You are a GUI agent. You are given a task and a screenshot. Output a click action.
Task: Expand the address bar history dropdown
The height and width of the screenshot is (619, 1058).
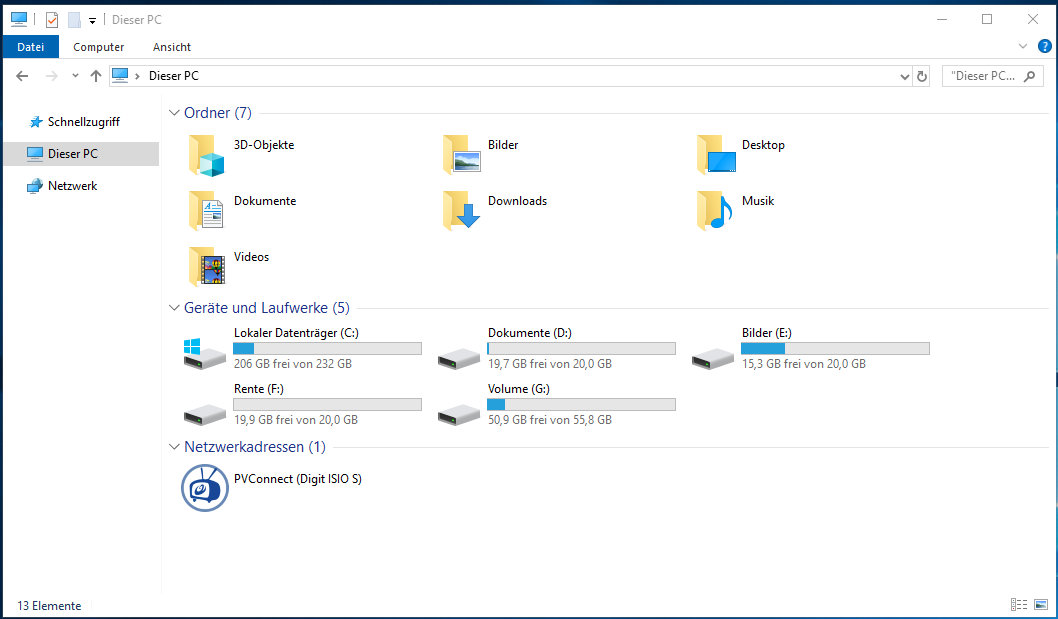coord(905,76)
